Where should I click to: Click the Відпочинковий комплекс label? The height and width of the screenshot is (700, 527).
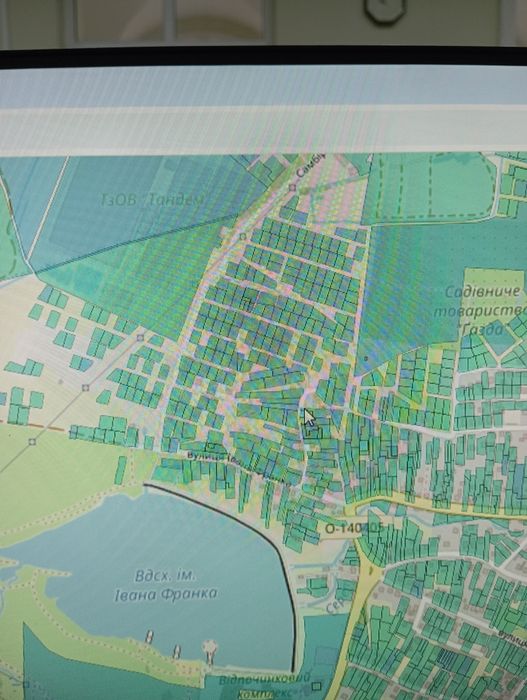[264, 686]
